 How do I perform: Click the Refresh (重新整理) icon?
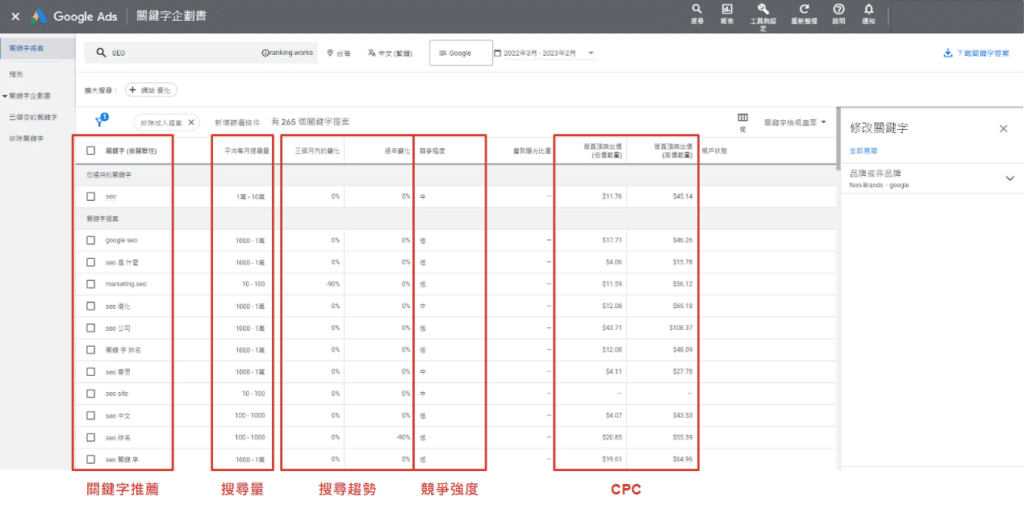pos(805,9)
